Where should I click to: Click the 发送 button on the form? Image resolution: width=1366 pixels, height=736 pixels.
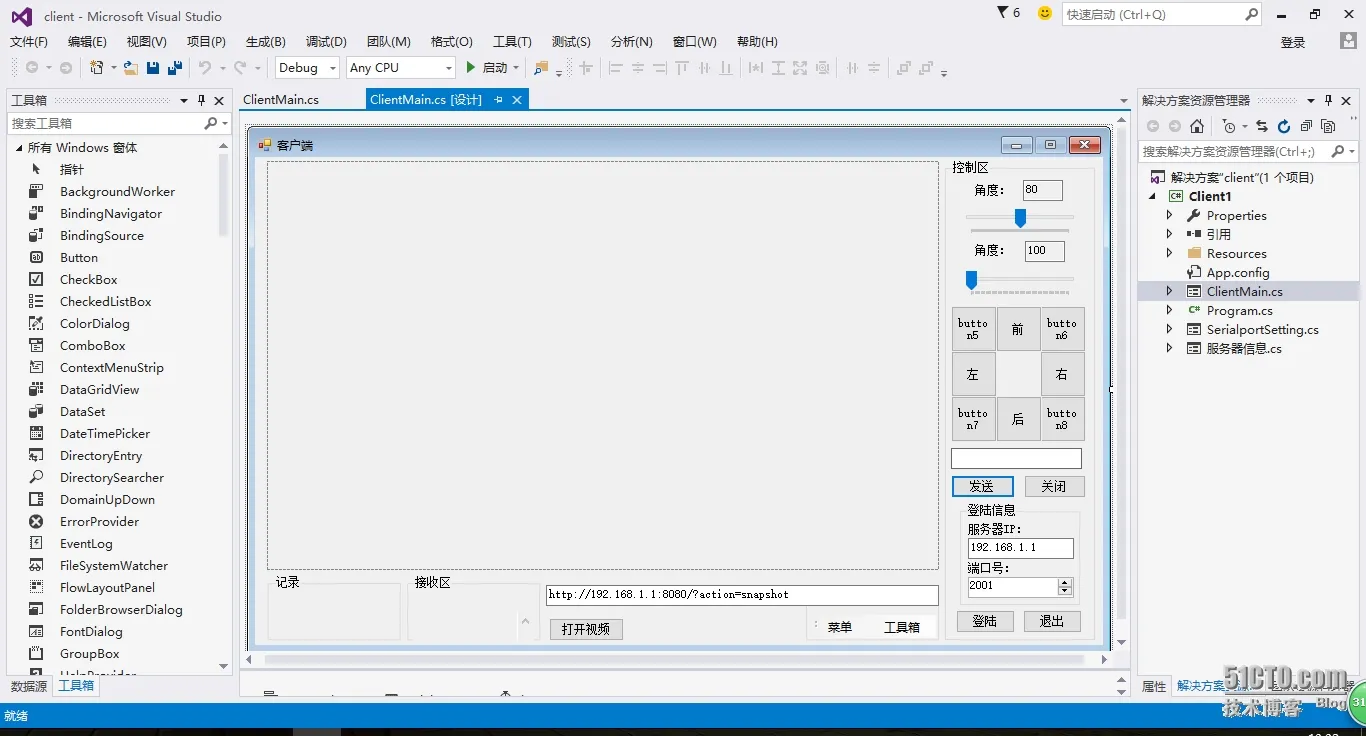coord(982,486)
